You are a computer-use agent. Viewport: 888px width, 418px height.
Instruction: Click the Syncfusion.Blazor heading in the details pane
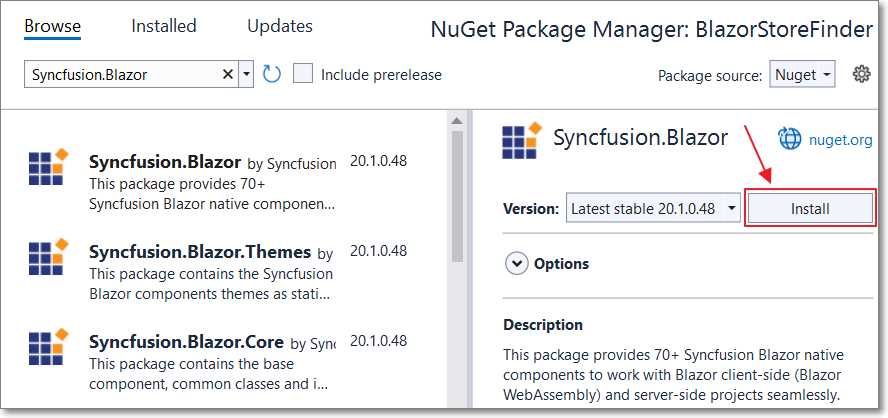(640, 138)
